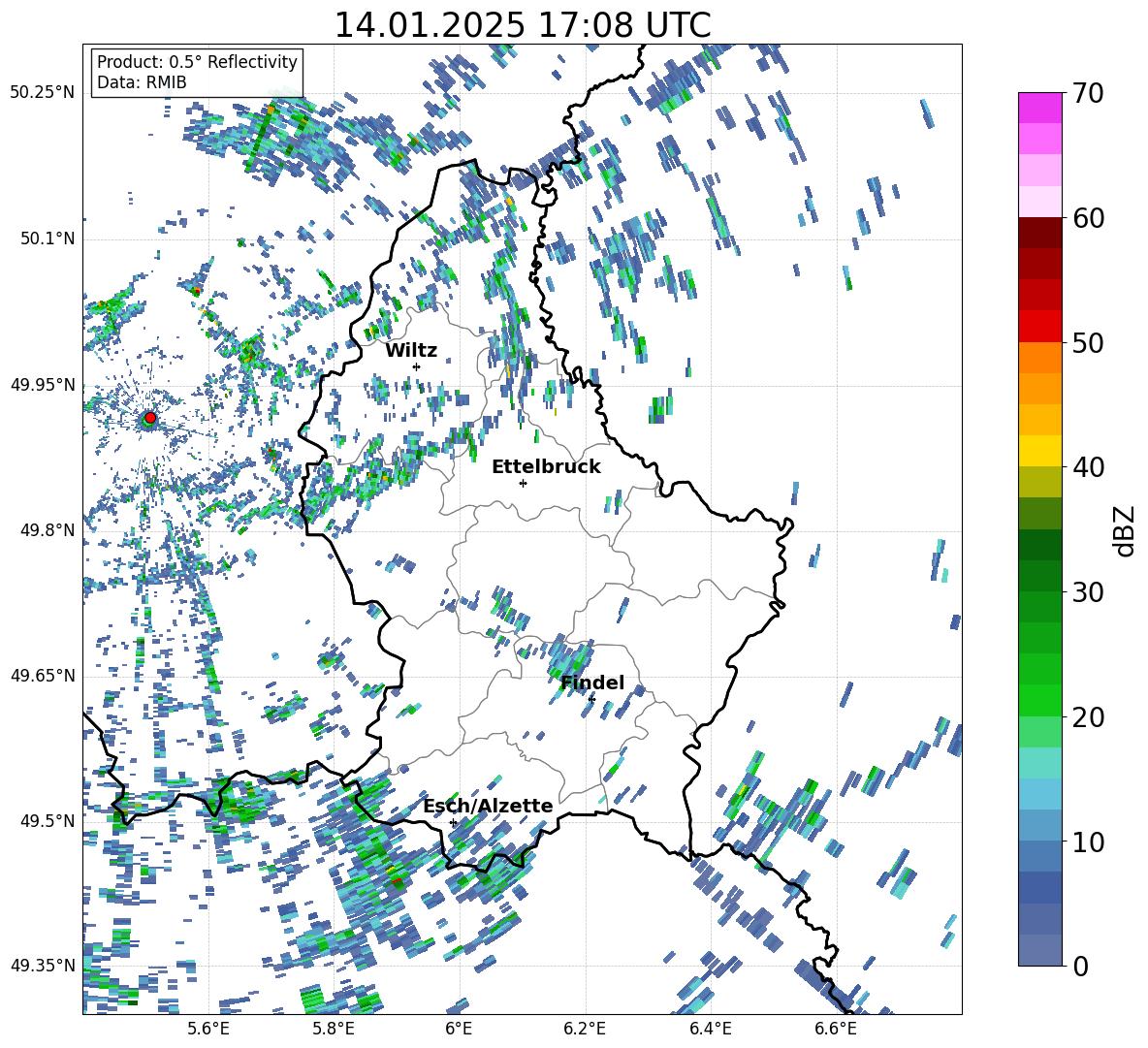The image size is (1148, 1048).
Task: Click the Esch/Alzette cross marker
Action: coord(453,822)
